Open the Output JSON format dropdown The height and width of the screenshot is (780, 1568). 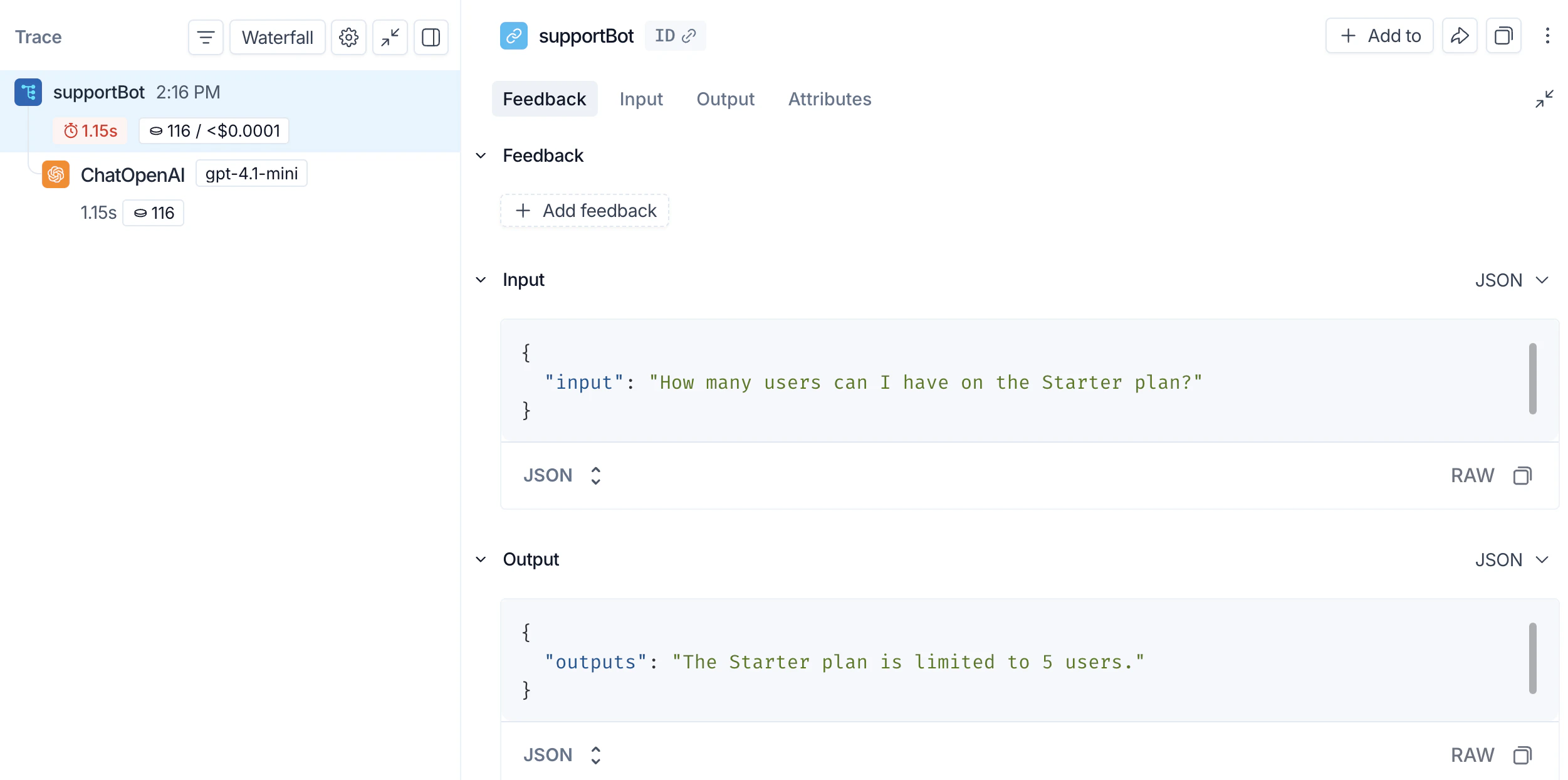click(x=1512, y=560)
